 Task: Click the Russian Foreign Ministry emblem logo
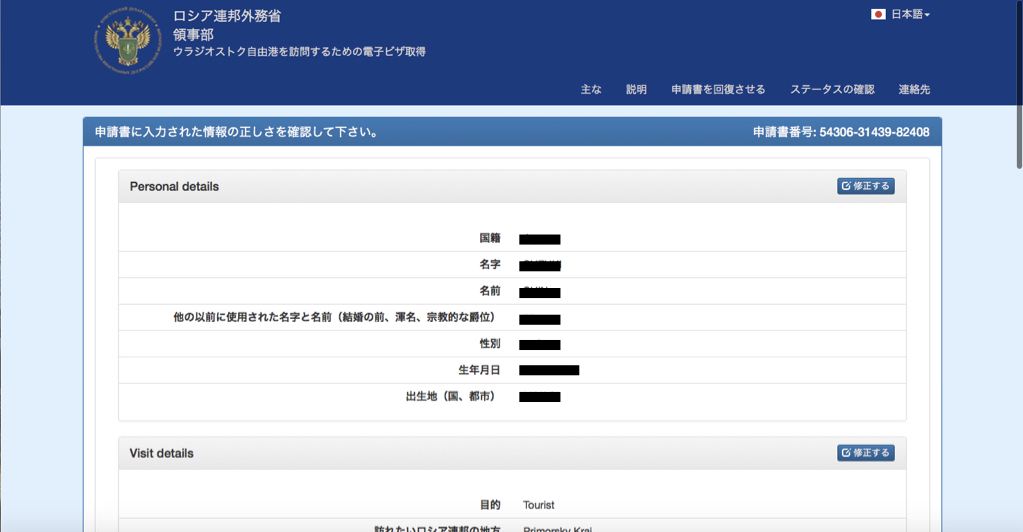click(128, 40)
